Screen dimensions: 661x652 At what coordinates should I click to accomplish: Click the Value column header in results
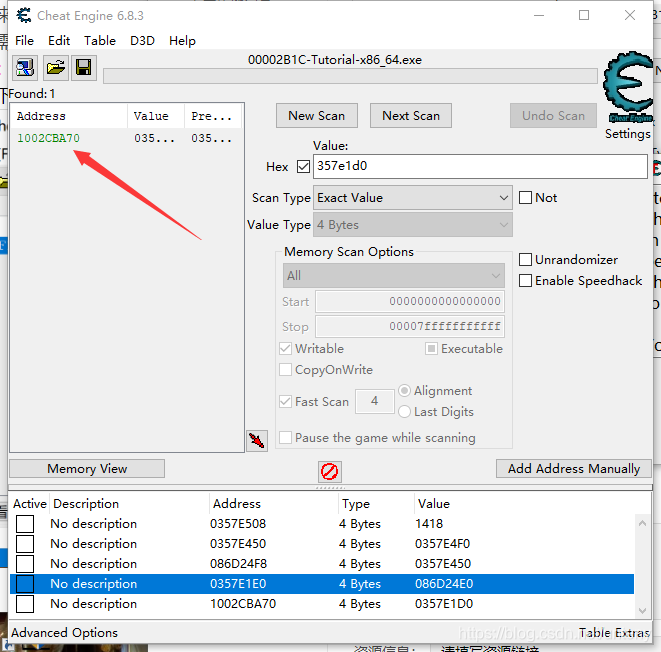(156, 116)
